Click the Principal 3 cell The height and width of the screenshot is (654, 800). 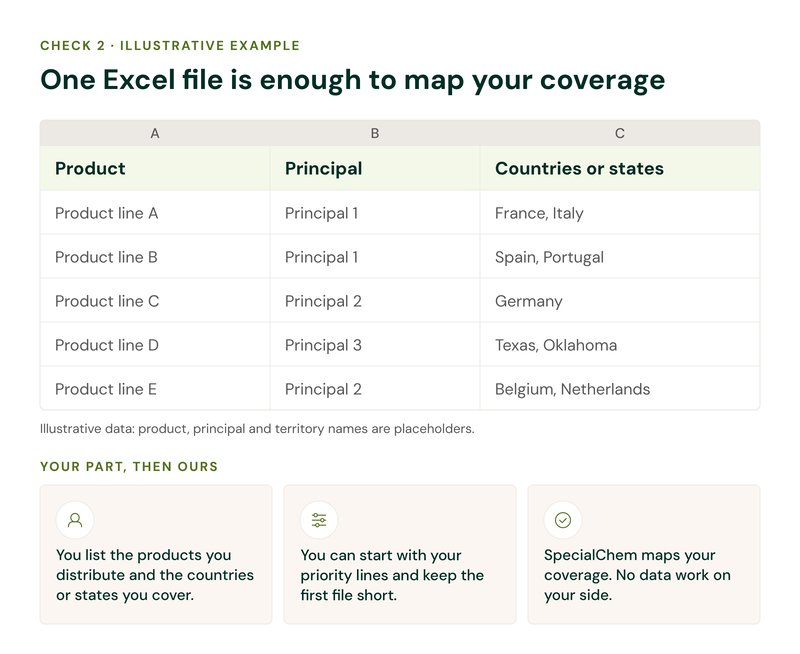click(375, 345)
